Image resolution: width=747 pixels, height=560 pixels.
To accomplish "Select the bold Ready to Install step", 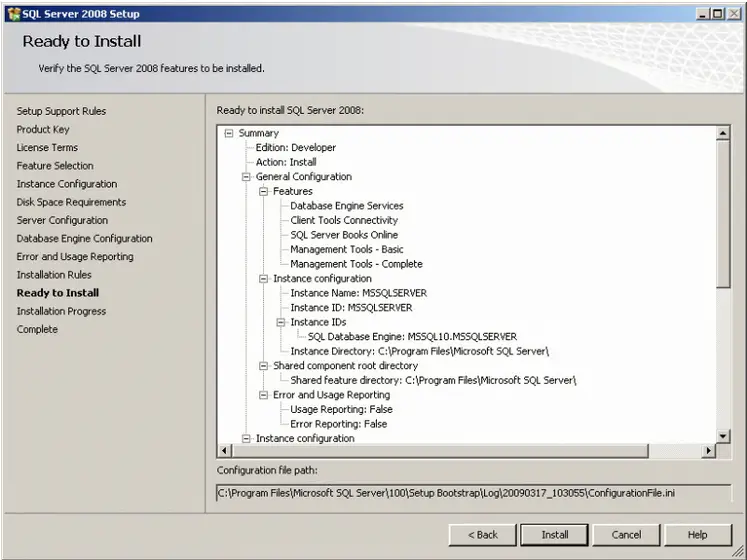I will pos(58,293).
